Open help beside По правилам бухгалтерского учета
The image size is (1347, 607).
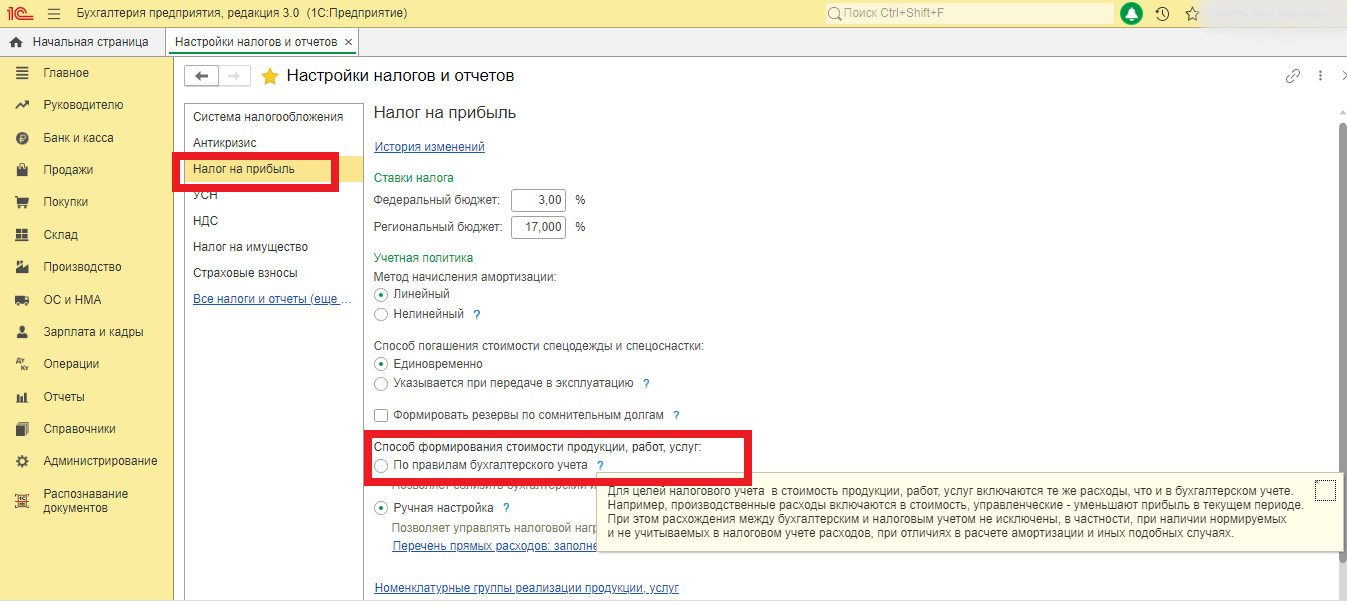click(x=600, y=466)
